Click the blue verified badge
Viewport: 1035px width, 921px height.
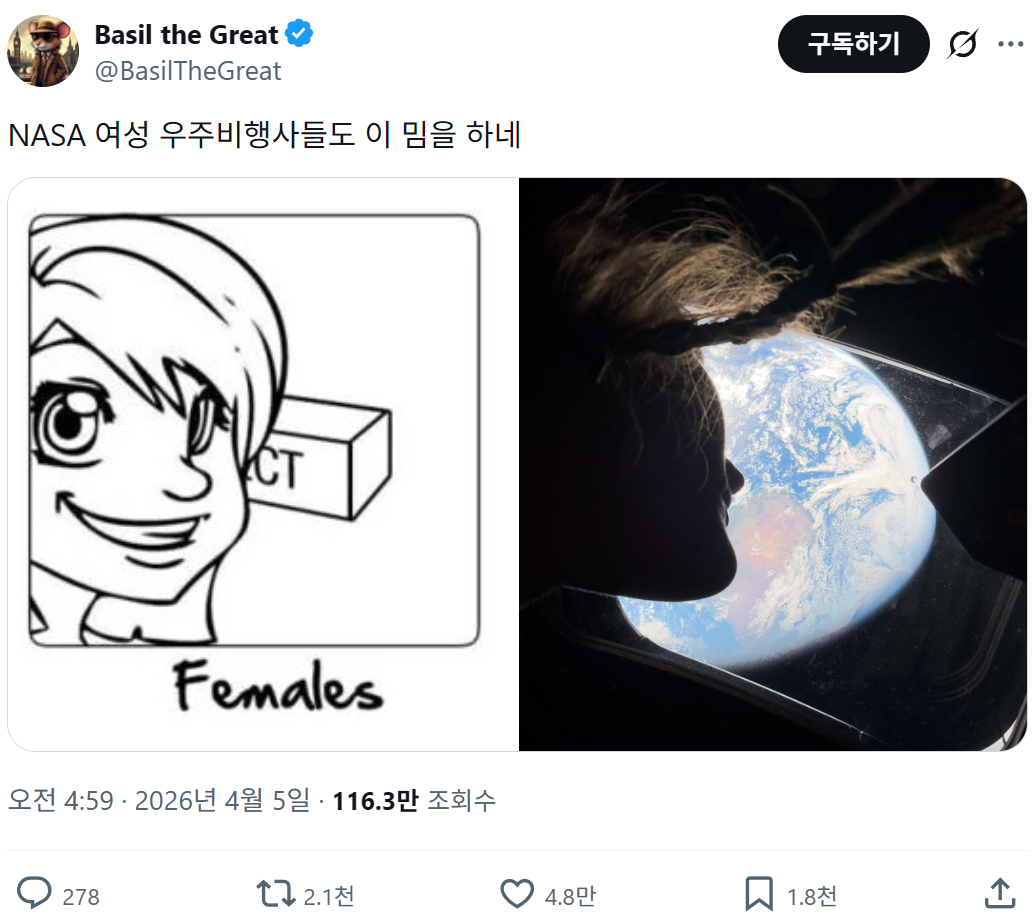[299, 35]
